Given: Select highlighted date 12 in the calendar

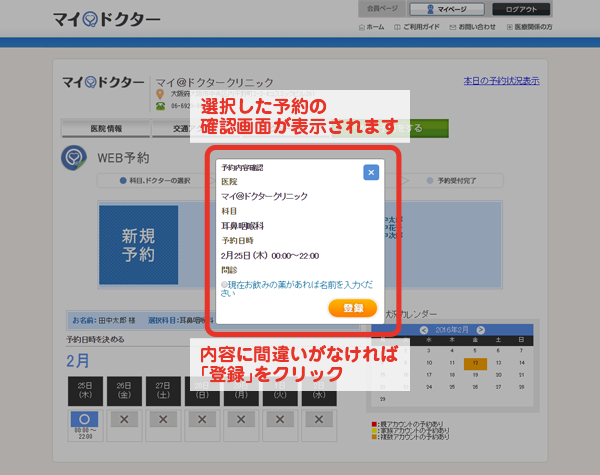Looking at the screenshot, I should (475, 363).
